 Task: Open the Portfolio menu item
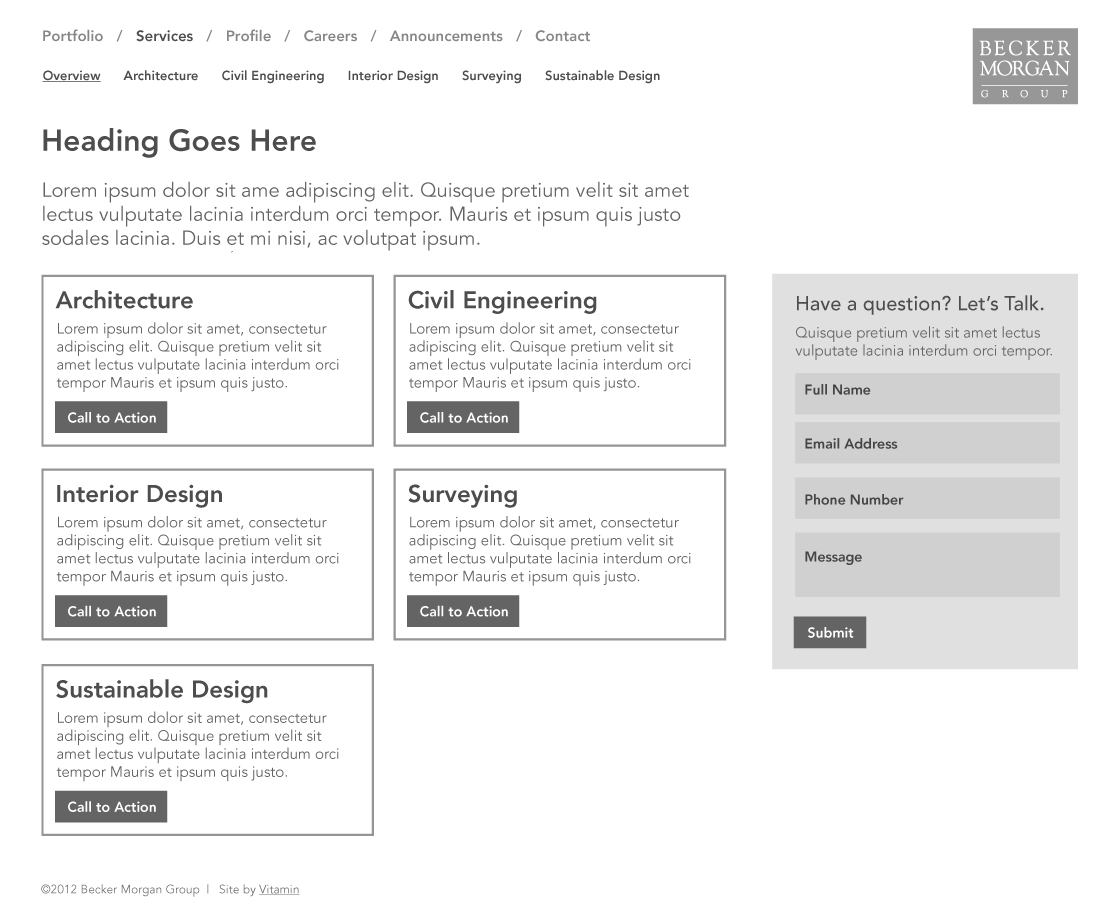click(x=72, y=36)
